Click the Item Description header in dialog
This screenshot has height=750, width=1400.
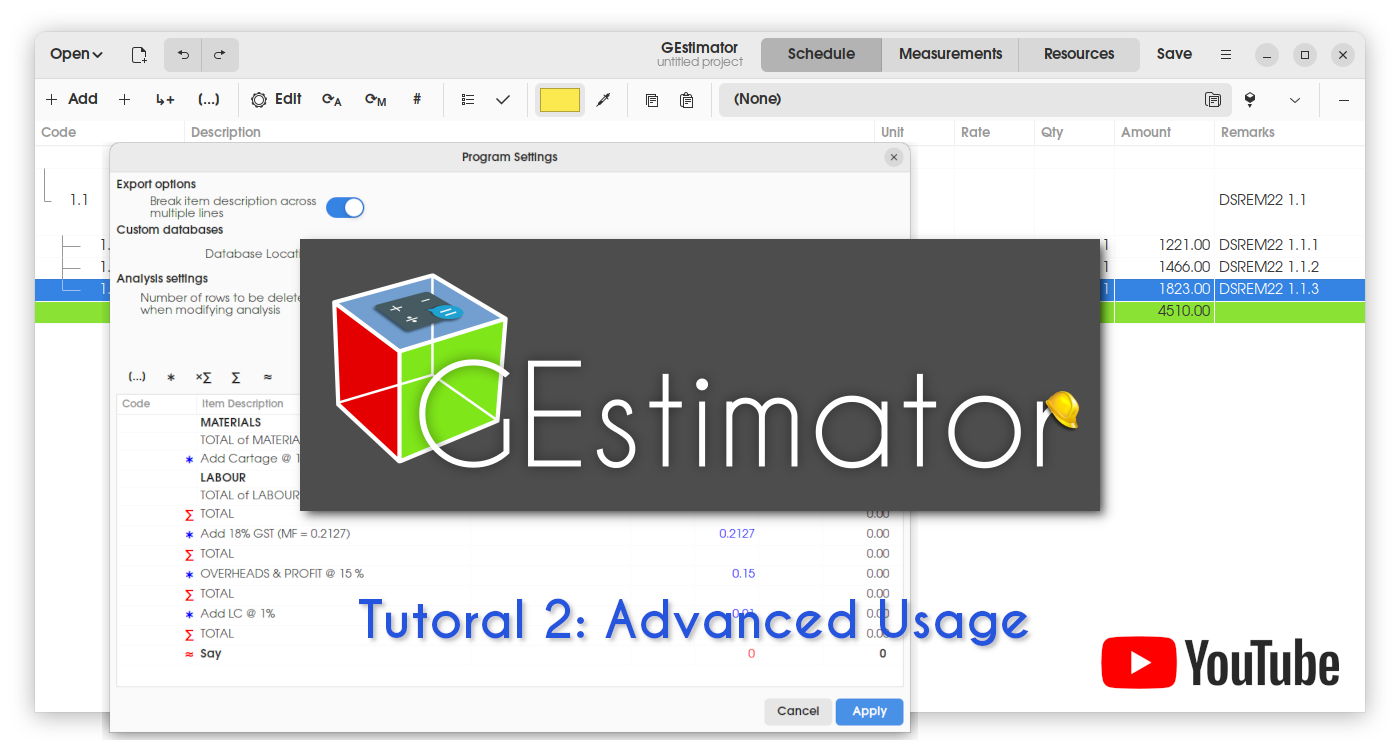point(243,404)
